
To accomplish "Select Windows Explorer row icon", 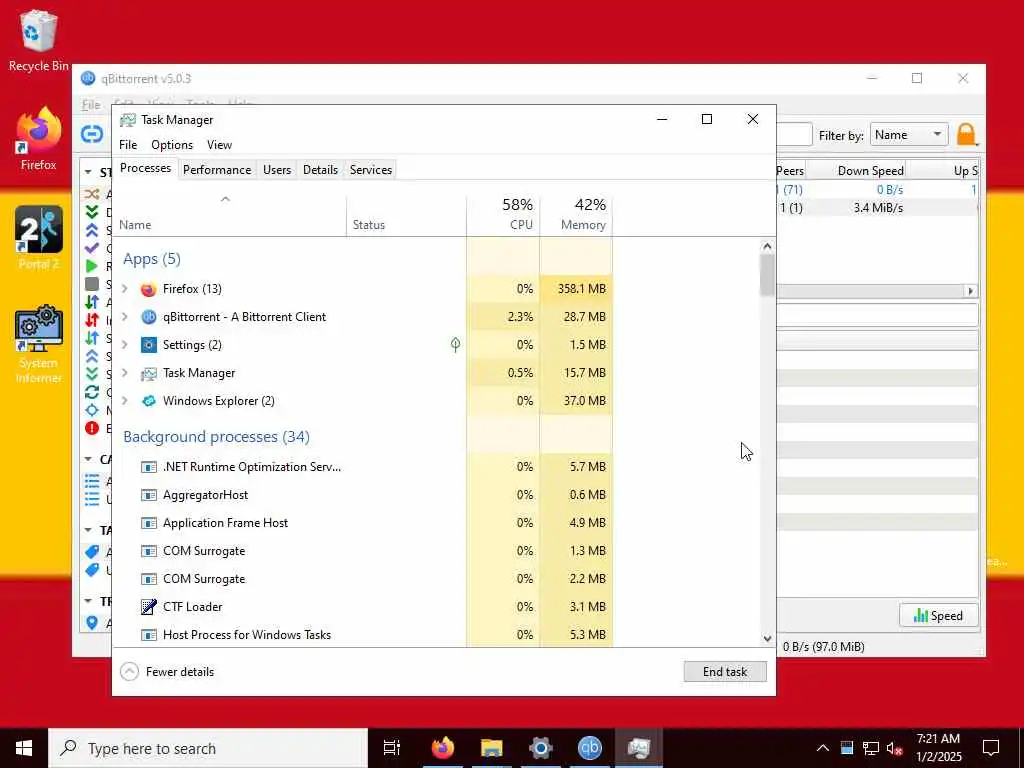I will (x=149, y=401).
